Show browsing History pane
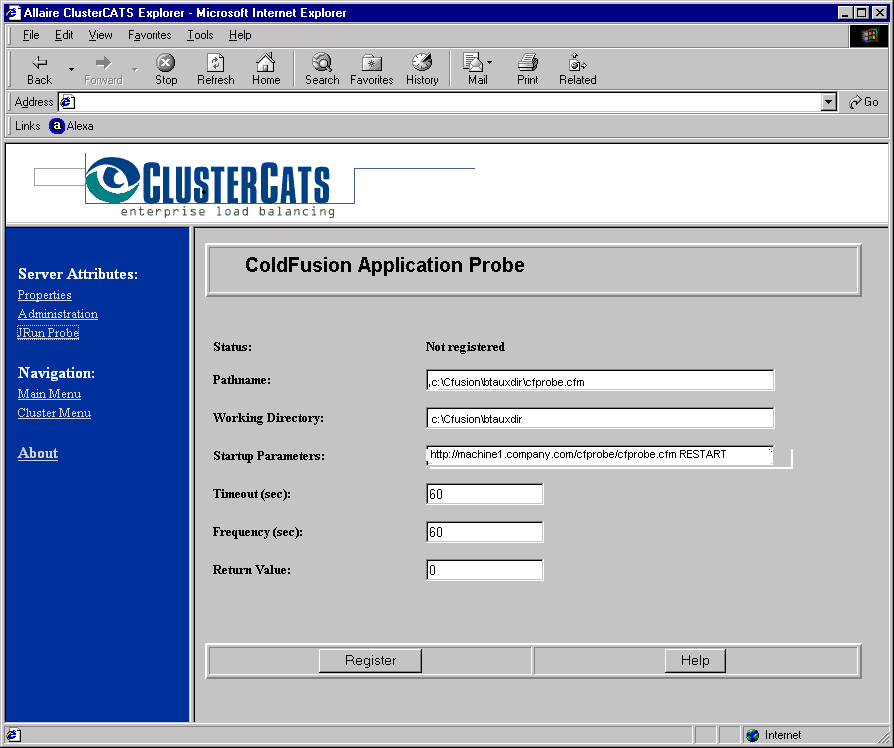The width and height of the screenshot is (894, 748). (422, 70)
